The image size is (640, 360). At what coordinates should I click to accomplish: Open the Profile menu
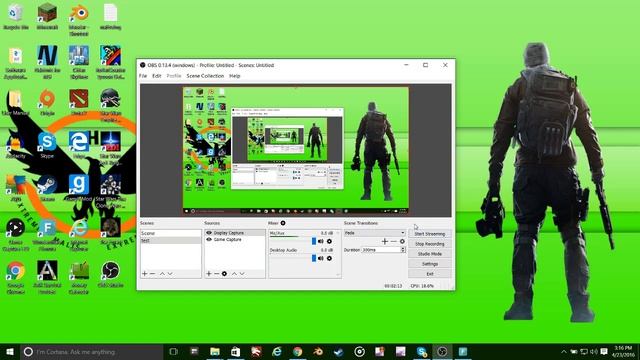pyautogui.click(x=174, y=76)
